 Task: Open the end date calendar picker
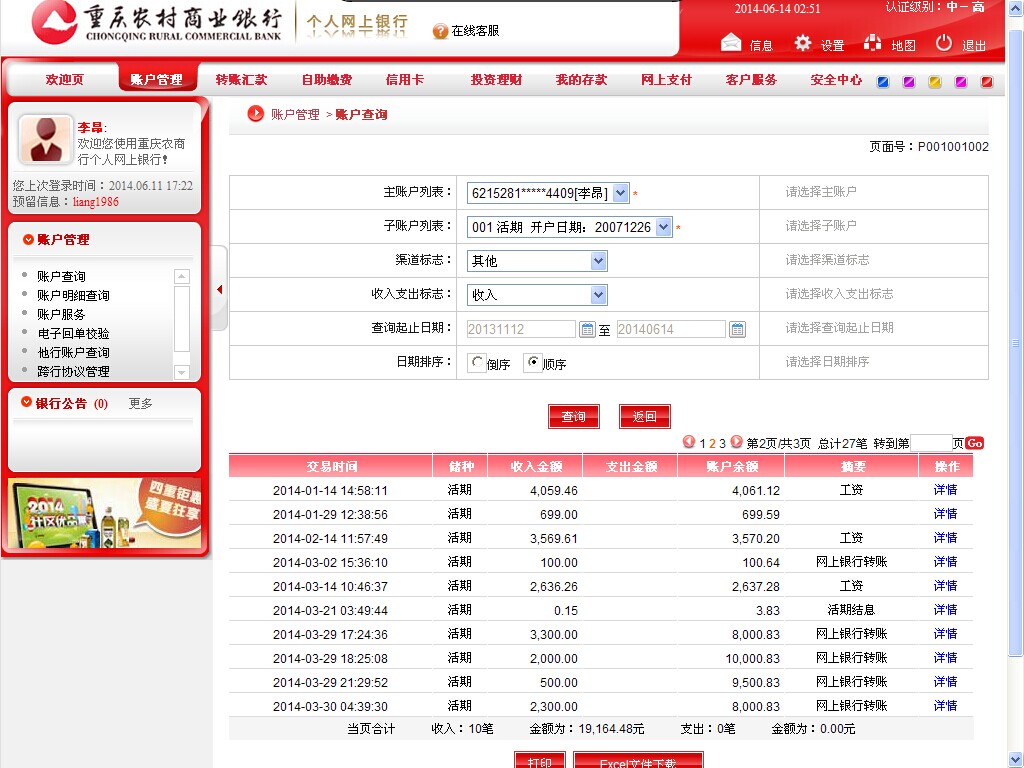coord(737,329)
